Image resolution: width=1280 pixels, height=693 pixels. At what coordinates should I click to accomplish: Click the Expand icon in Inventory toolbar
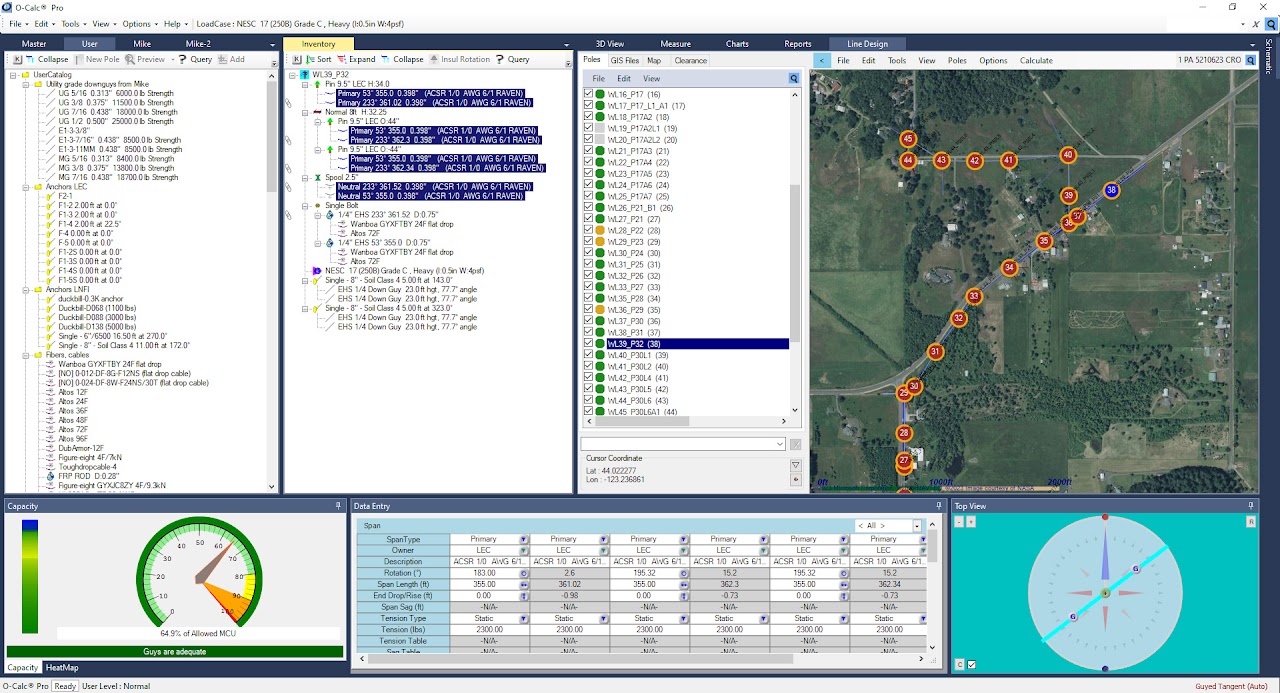tap(342, 59)
